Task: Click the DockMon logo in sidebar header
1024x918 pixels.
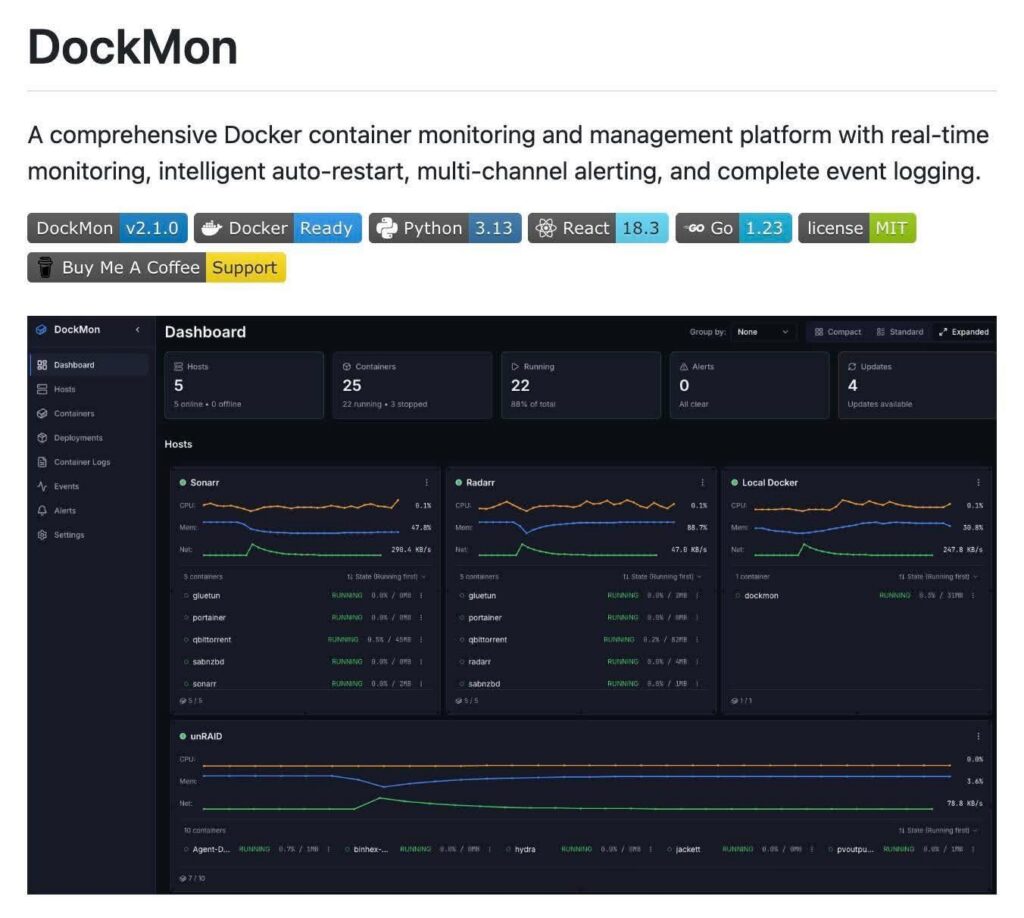Action: click(41, 330)
